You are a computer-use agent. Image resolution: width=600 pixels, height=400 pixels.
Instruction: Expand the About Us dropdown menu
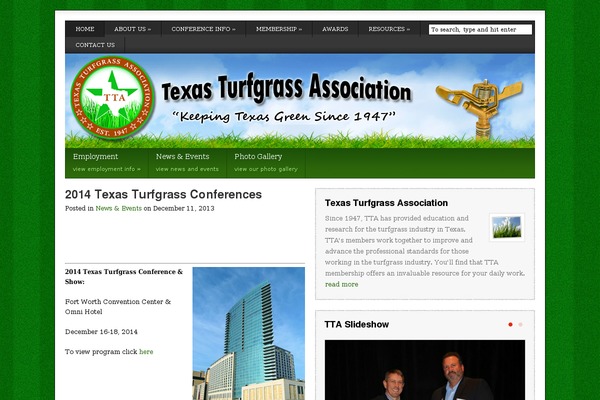(132, 29)
